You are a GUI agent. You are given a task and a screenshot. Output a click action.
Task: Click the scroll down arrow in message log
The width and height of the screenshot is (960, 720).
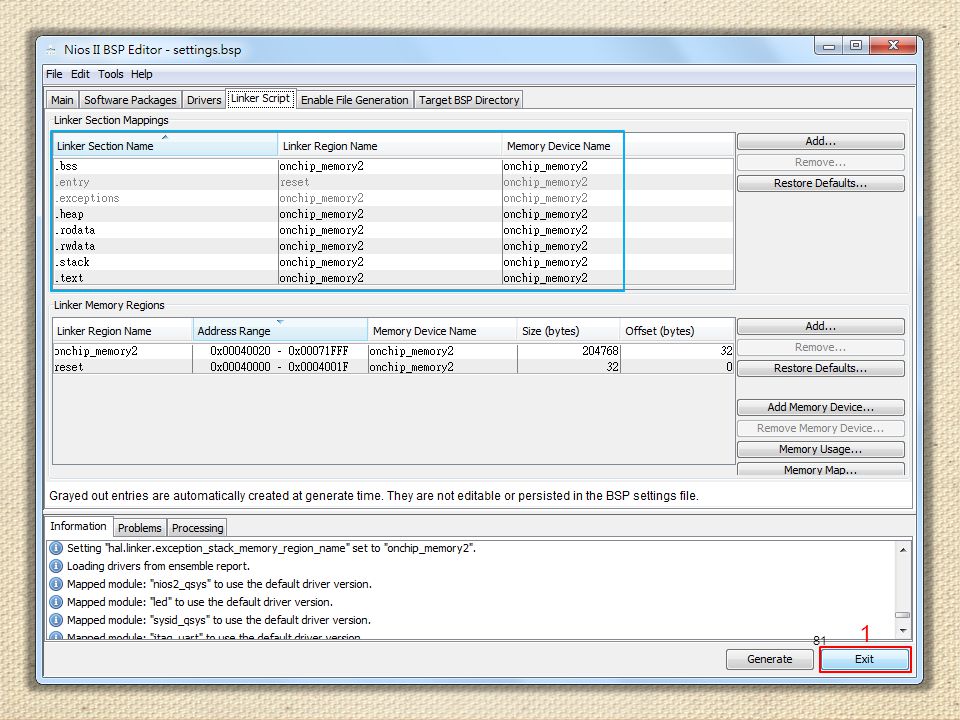[903, 631]
